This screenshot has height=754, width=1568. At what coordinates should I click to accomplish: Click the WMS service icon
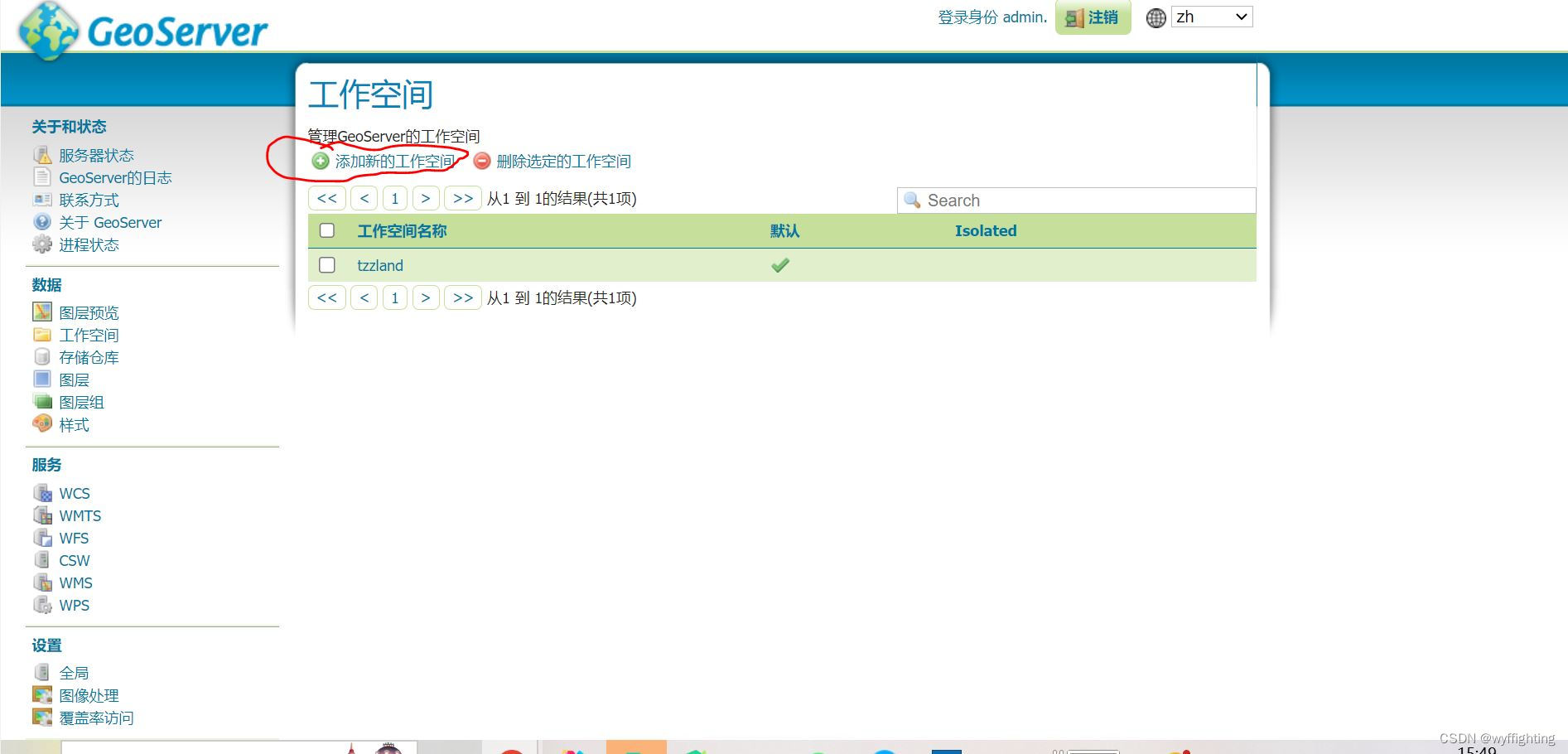coord(42,582)
